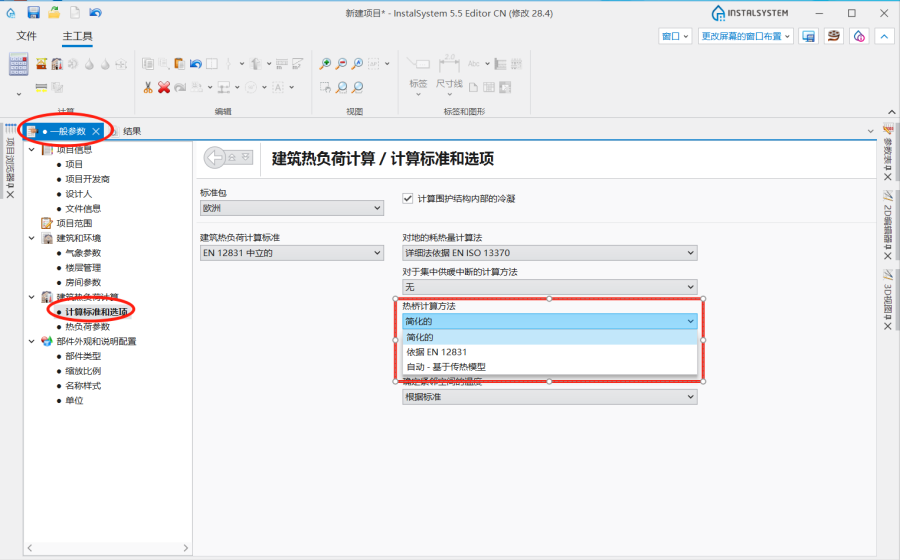Click the open folder icon
900x560 pixels.
point(54,12)
